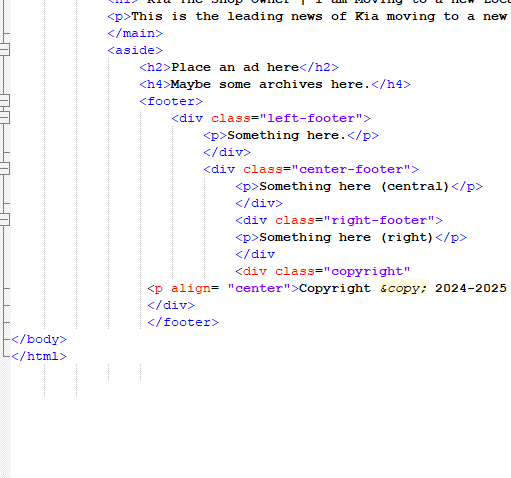Collapse the right-footer div fold marker
The width and height of the screenshot is (511, 478).
click(4, 220)
